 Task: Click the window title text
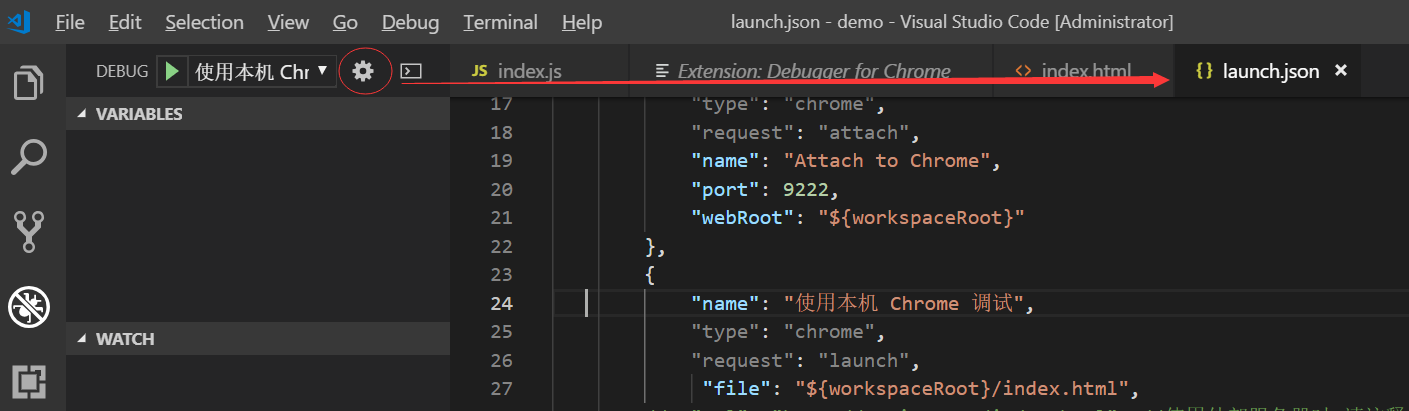coord(952,22)
